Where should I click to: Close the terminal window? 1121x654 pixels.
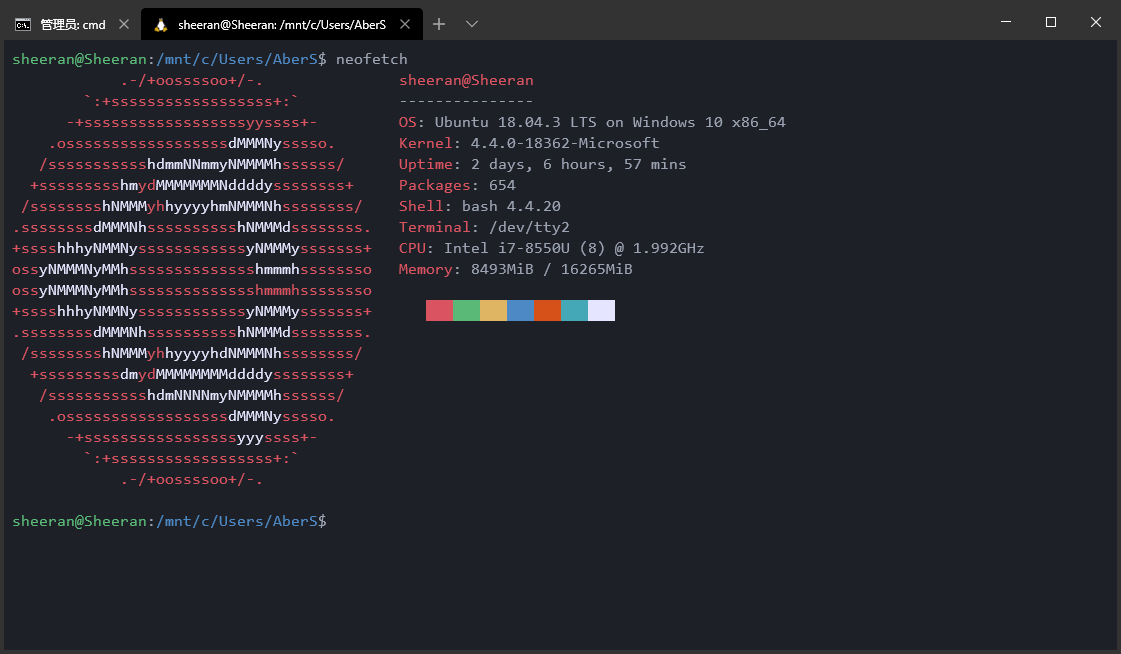(1097, 22)
